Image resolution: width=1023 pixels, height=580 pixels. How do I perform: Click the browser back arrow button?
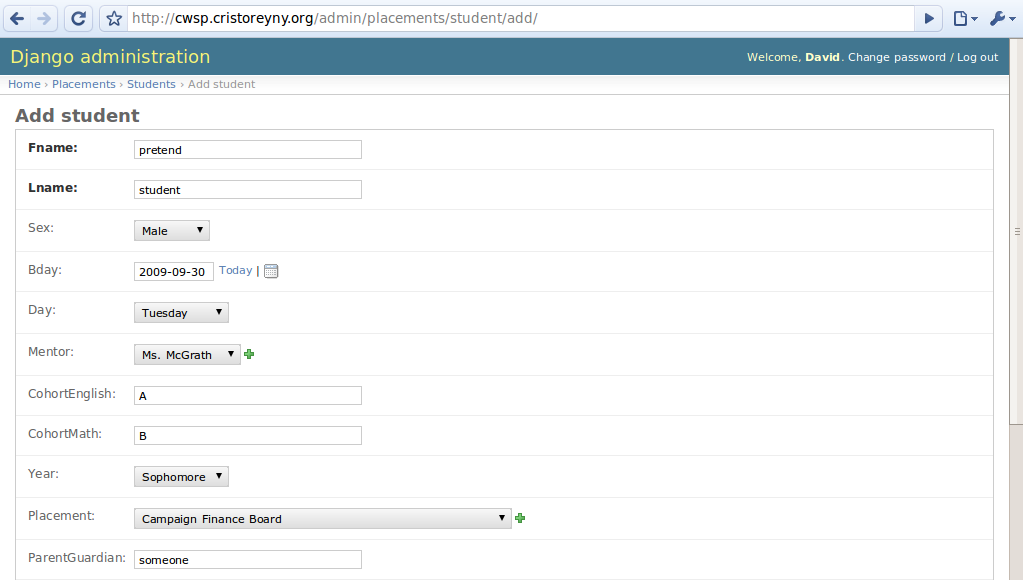tap(18, 18)
